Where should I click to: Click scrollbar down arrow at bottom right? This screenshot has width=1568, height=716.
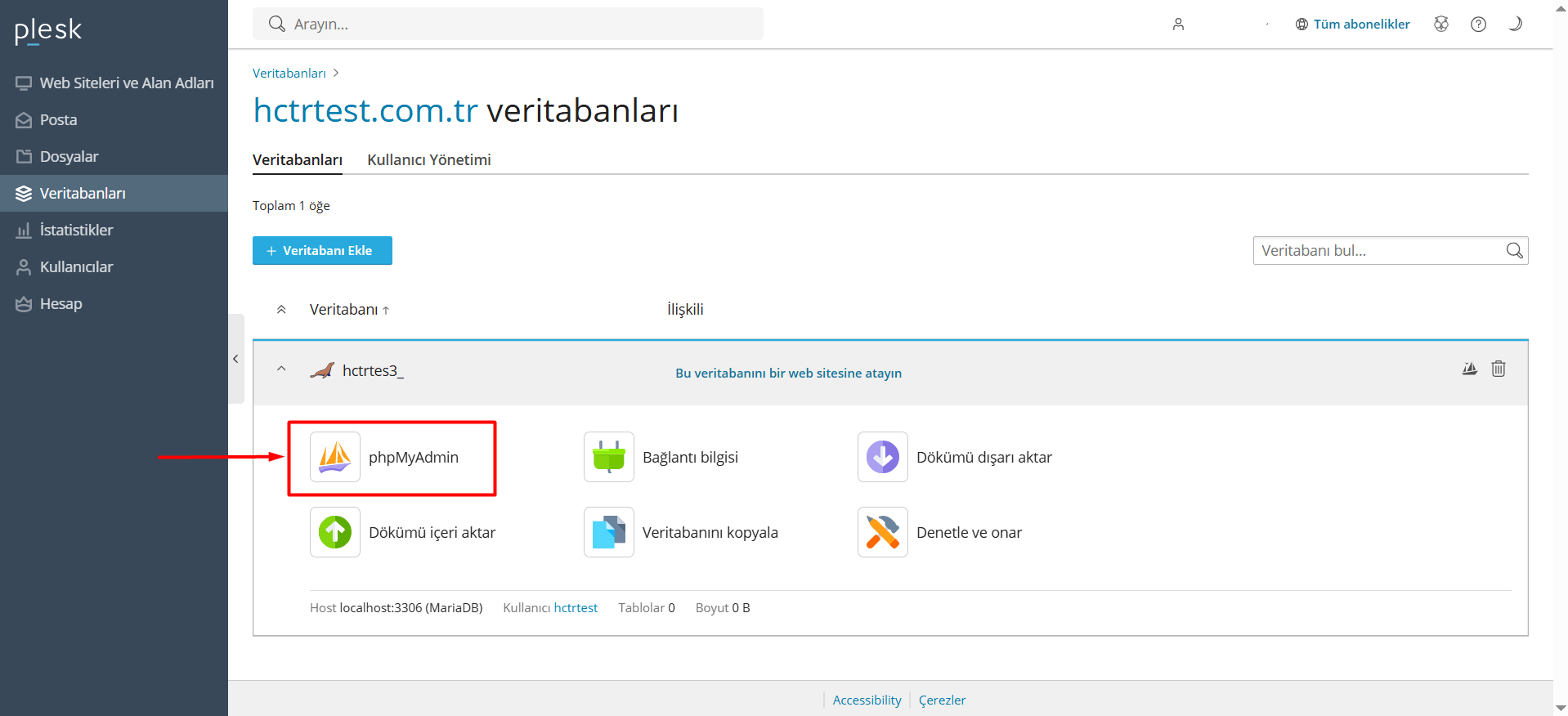pos(1560,708)
